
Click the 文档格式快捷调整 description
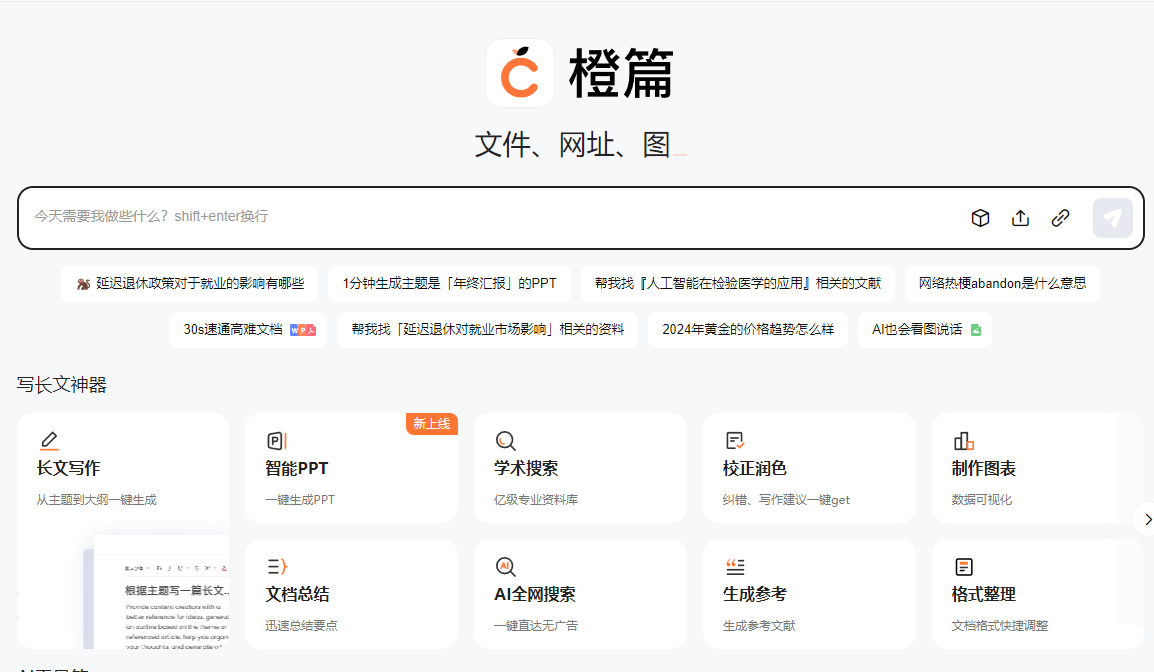(x=999, y=626)
